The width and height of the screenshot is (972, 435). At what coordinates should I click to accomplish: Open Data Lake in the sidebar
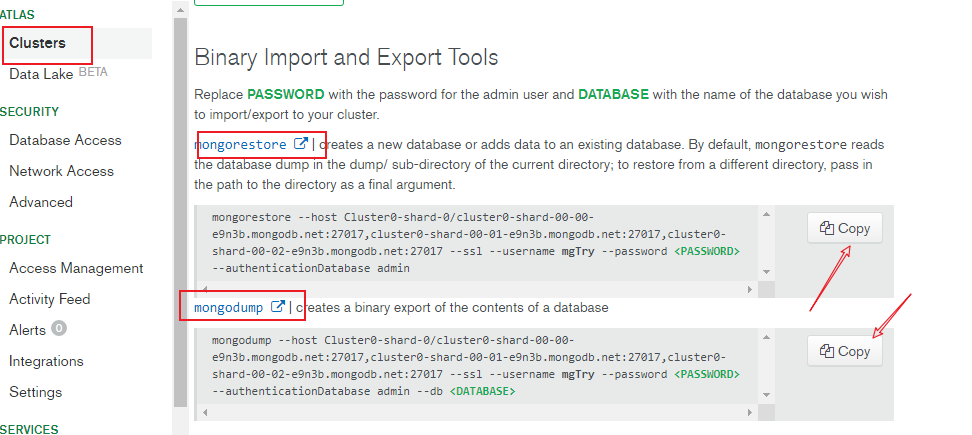(42, 74)
